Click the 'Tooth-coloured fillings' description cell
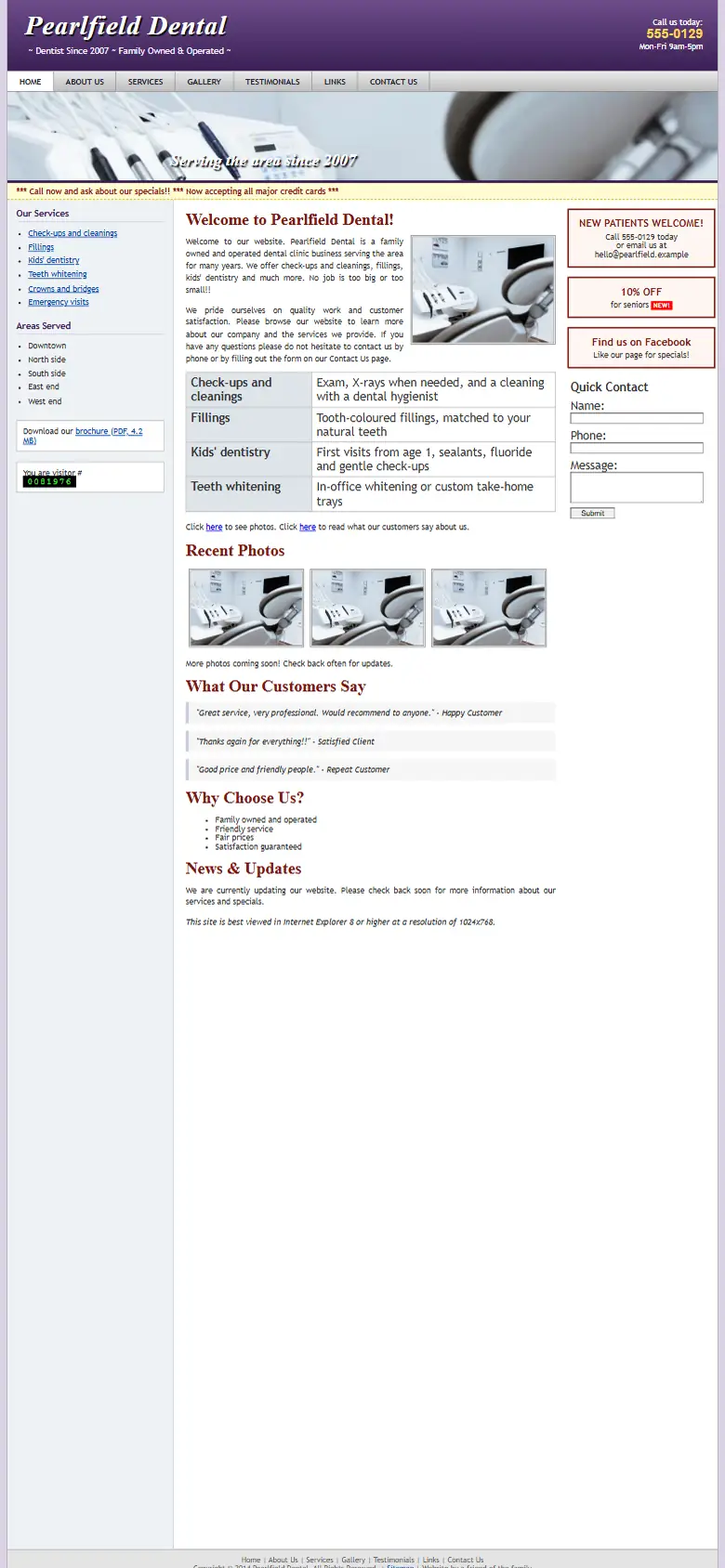The width and height of the screenshot is (725, 1568). click(433, 425)
